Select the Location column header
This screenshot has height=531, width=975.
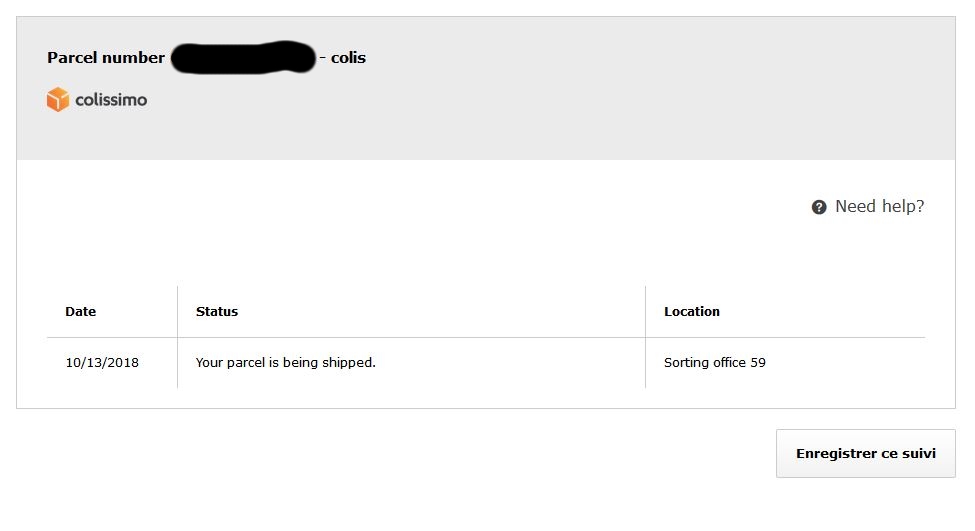pos(692,312)
